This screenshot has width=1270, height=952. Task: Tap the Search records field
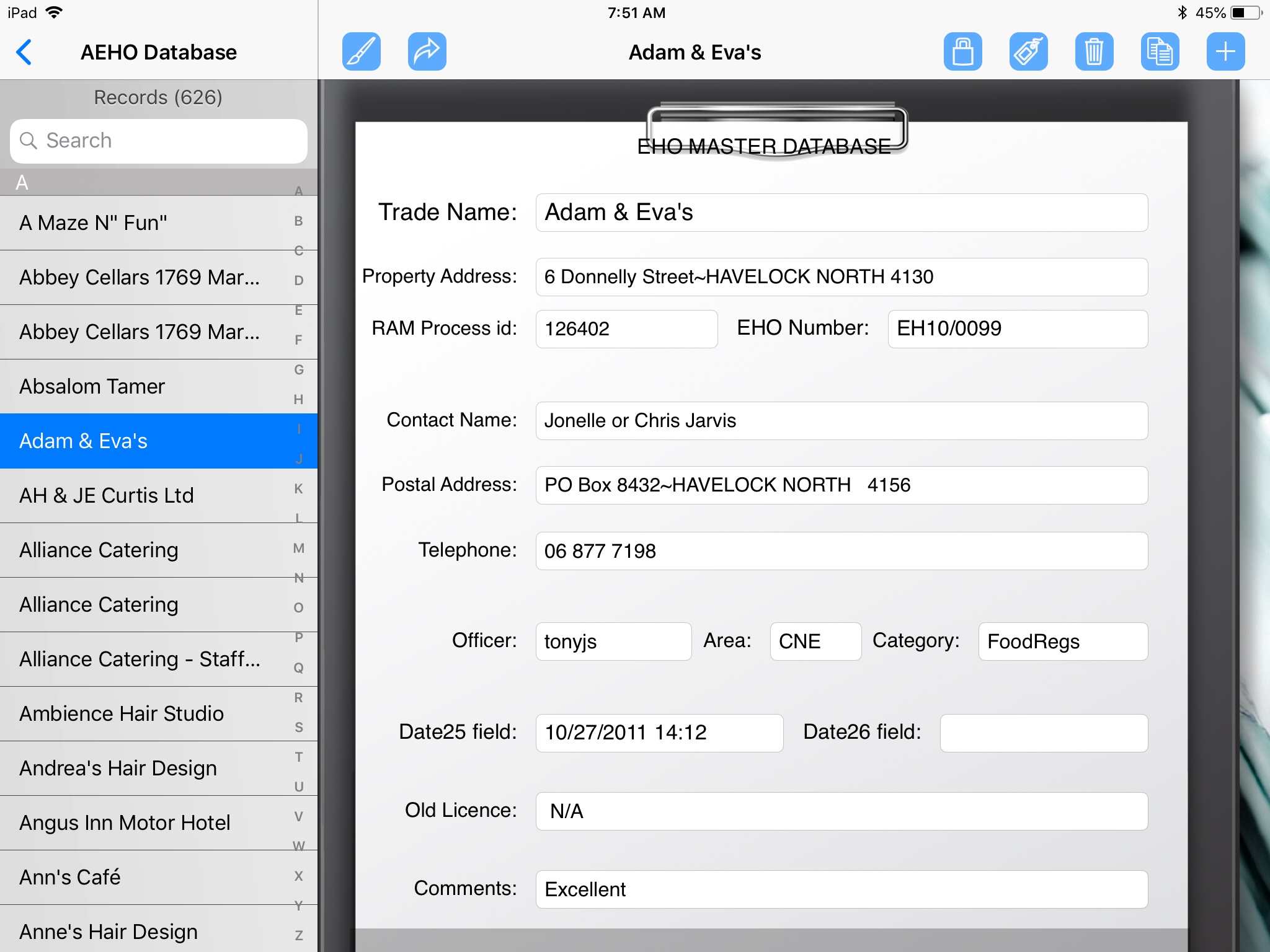[159, 141]
